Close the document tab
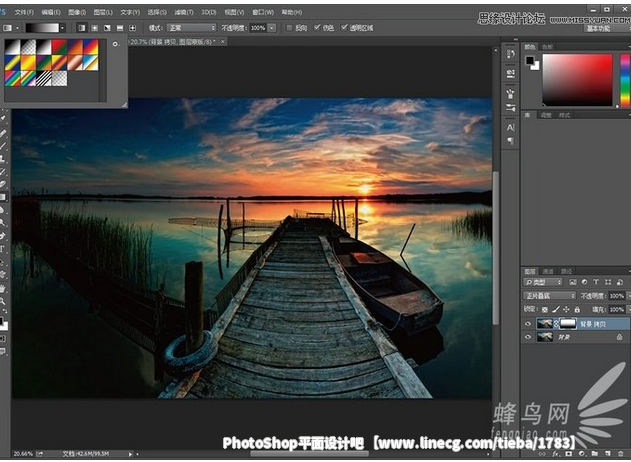 223,41
